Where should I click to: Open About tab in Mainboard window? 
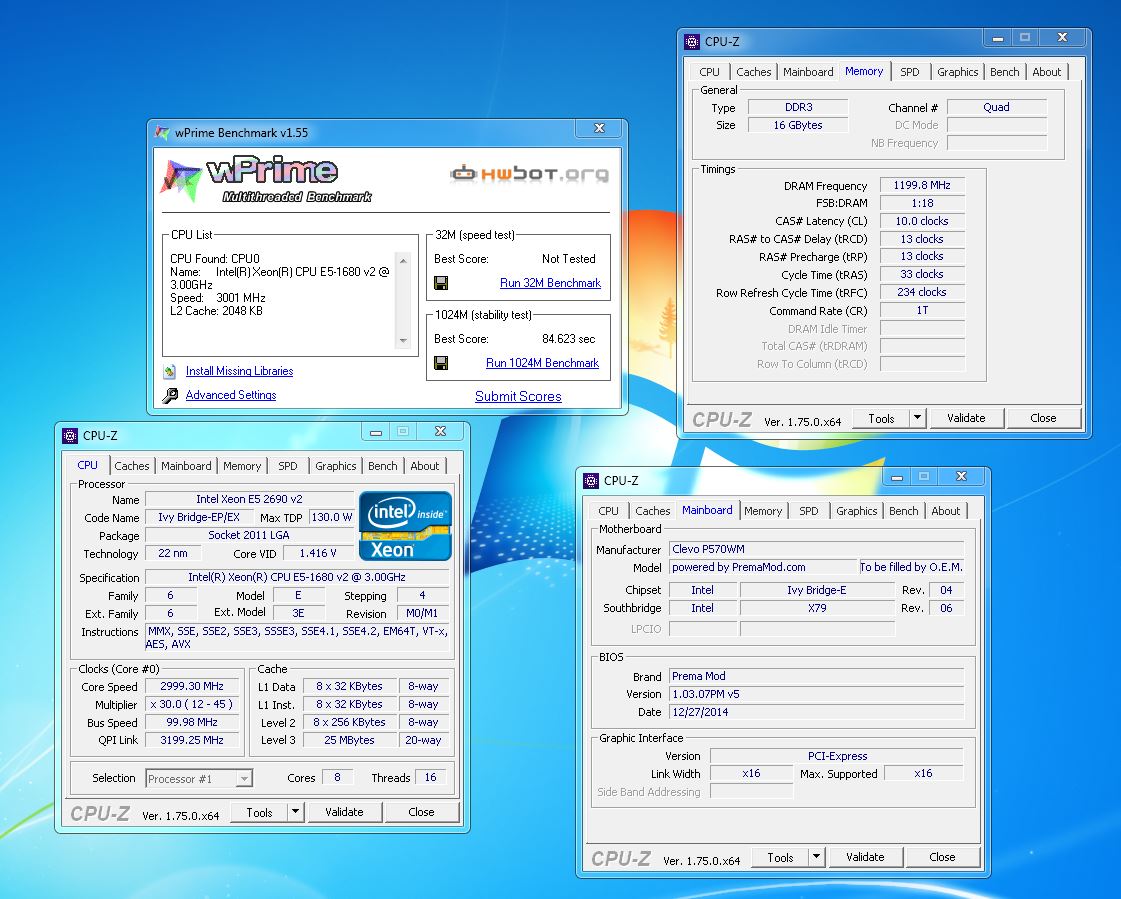[x=946, y=511]
